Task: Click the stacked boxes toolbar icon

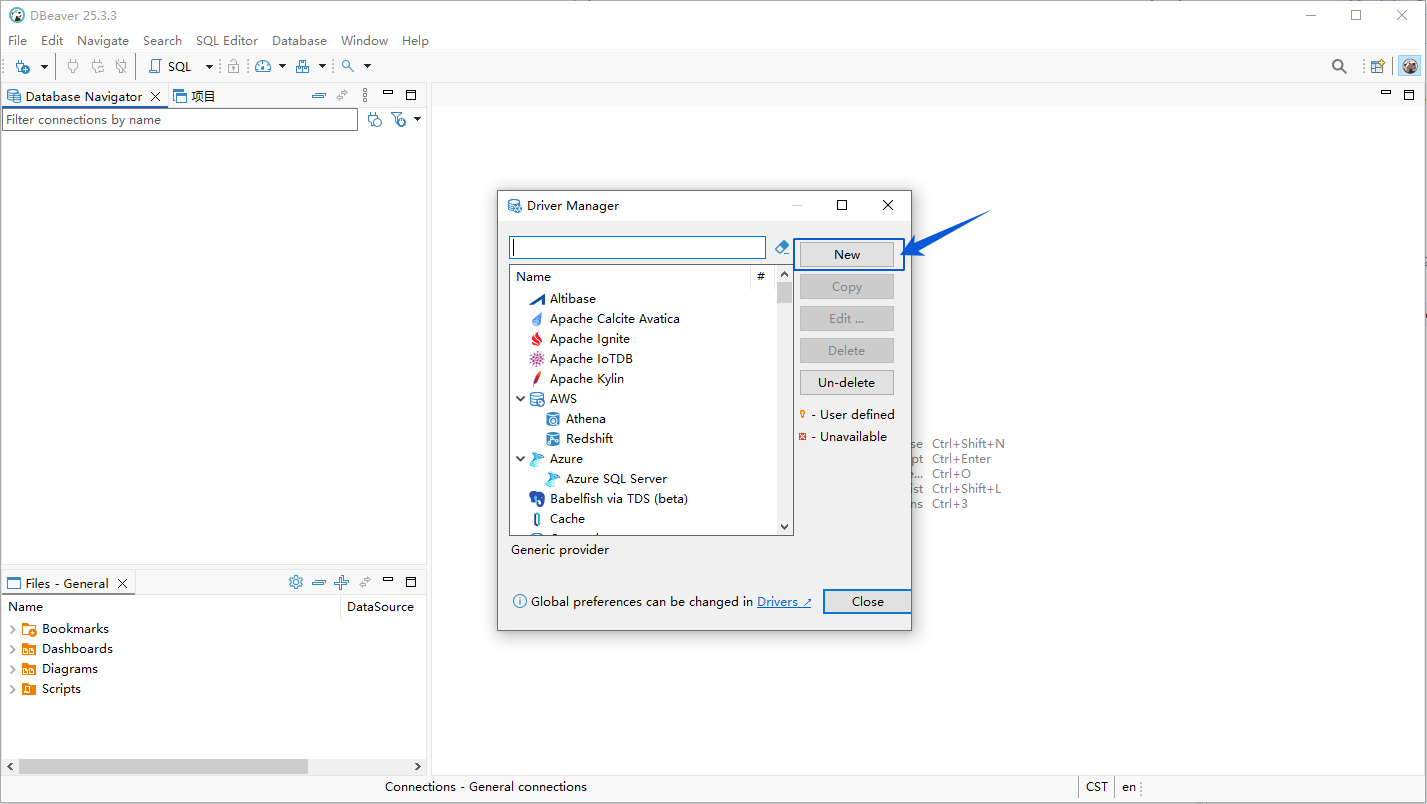Action: point(302,66)
